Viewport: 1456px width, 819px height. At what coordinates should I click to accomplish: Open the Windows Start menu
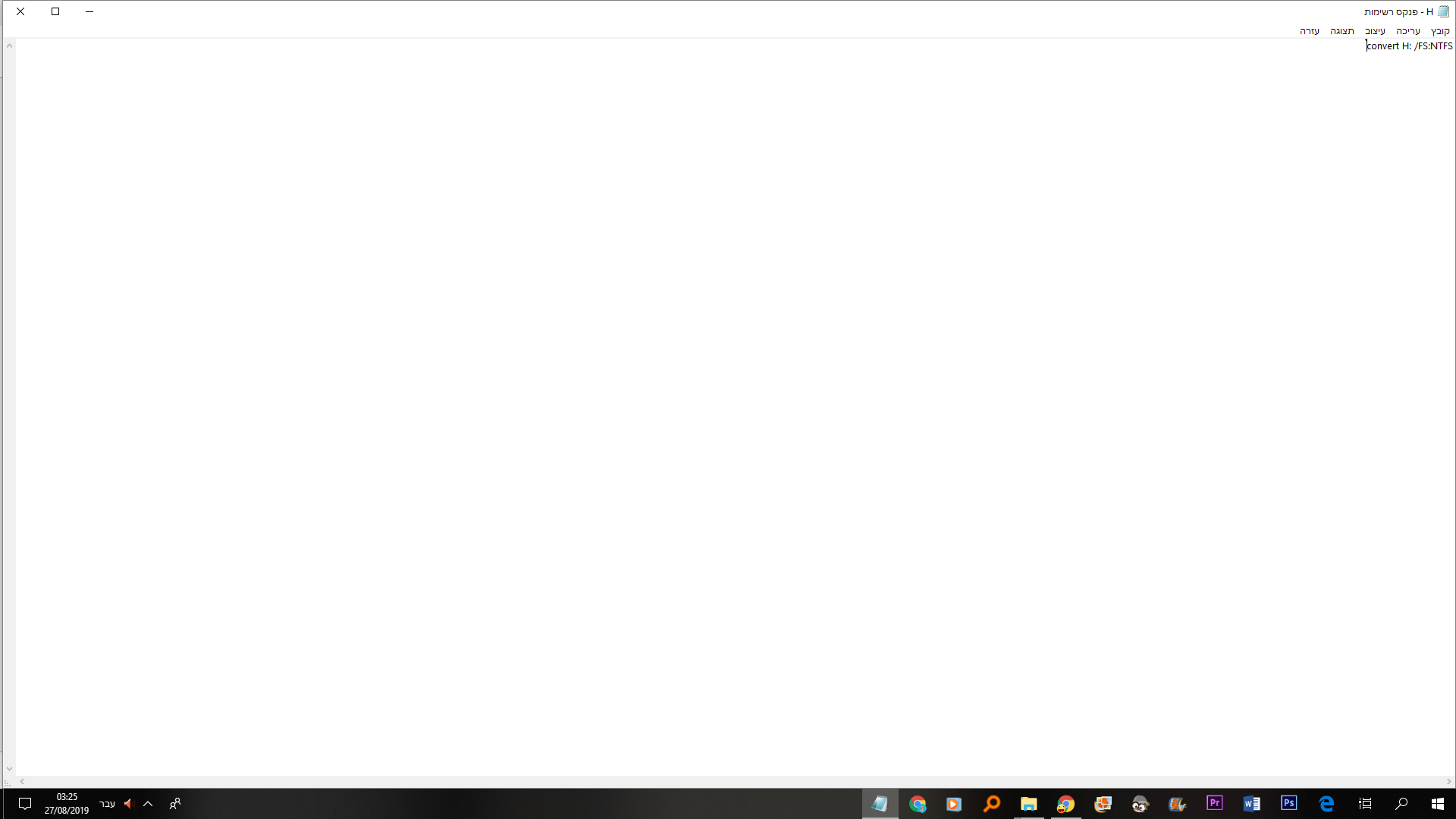pyautogui.click(x=1437, y=803)
